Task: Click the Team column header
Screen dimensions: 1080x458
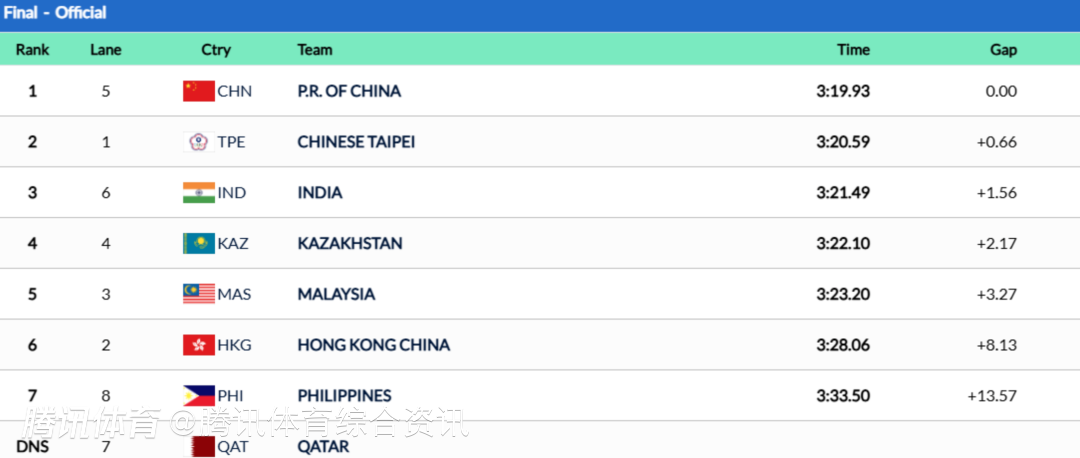Action: pyautogui.click(x=315, y=49)
